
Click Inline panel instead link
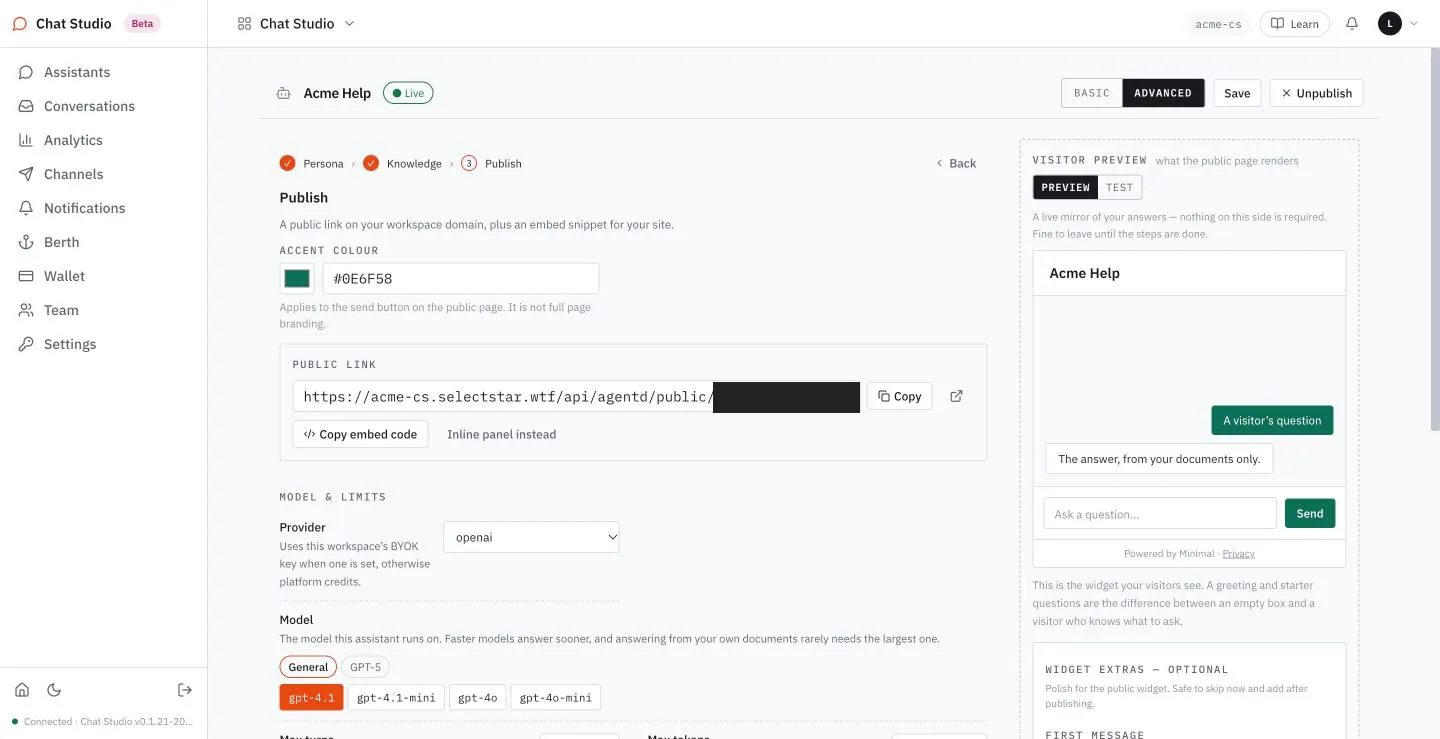tap(501, 434)
